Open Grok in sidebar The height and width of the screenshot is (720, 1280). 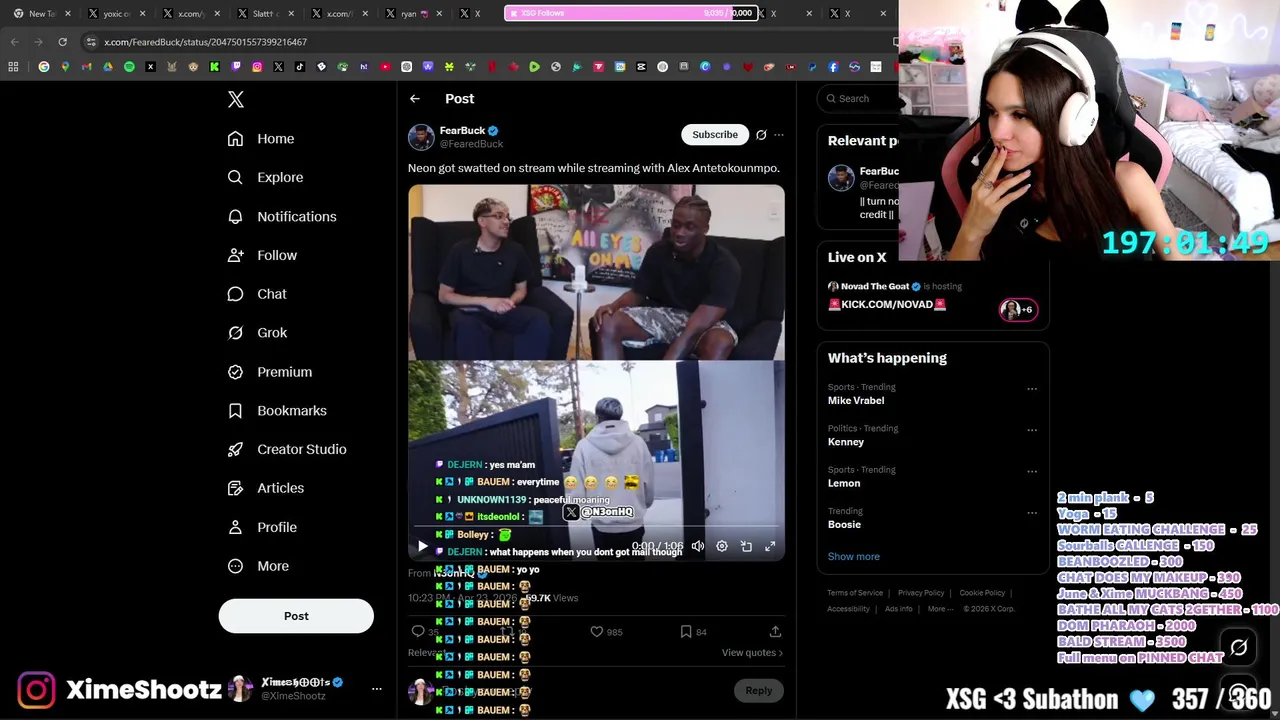(x=257, y=333)
